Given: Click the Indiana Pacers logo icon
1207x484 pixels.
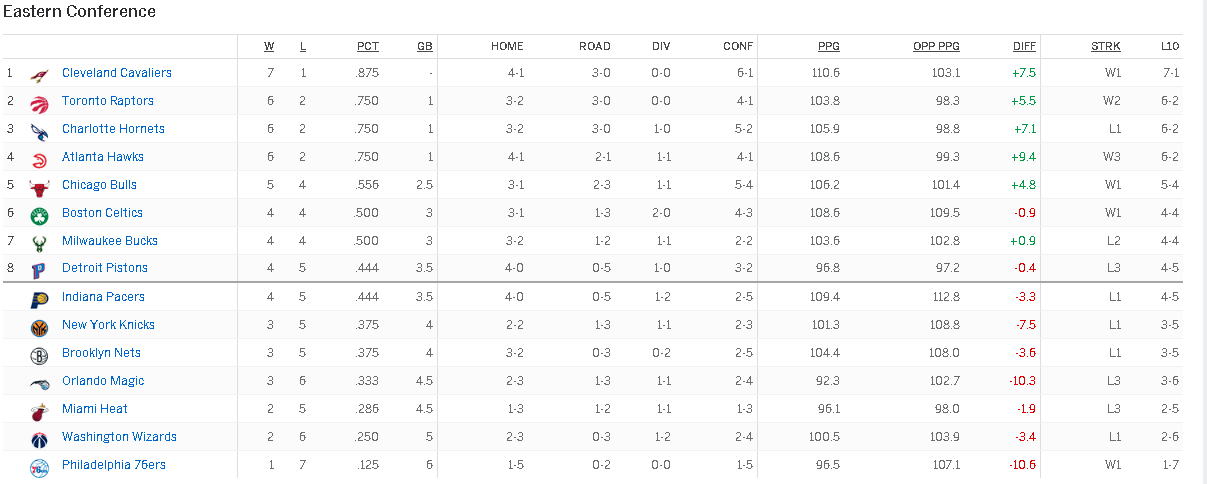Looking at the screenshot, I should (x=39, y=298).
